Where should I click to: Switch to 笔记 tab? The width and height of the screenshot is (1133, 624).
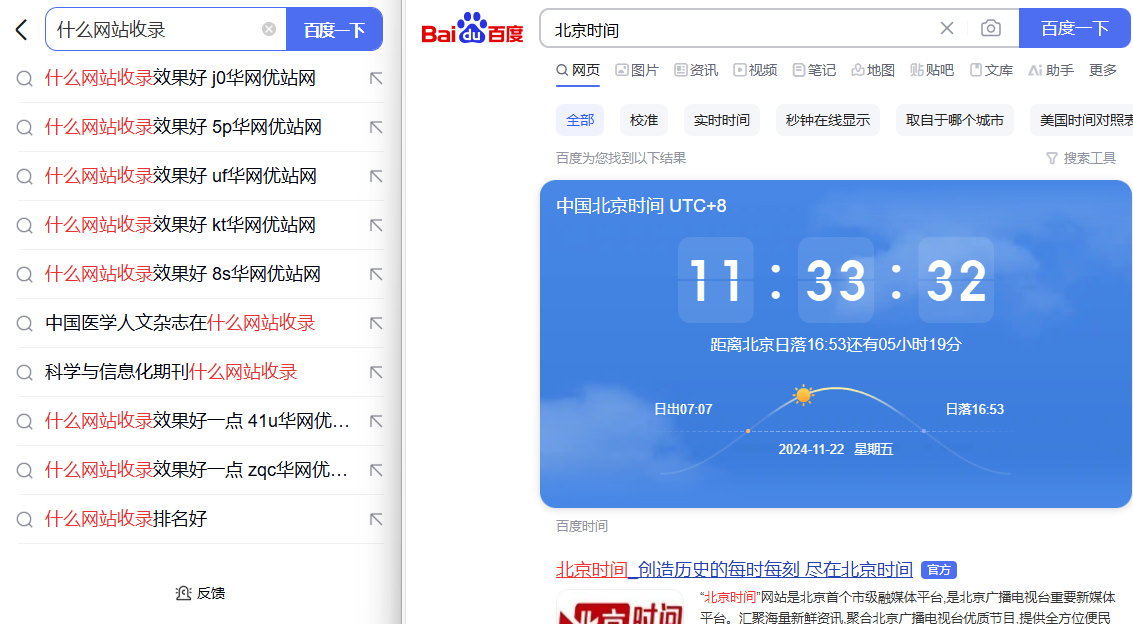tap(814, 70)
